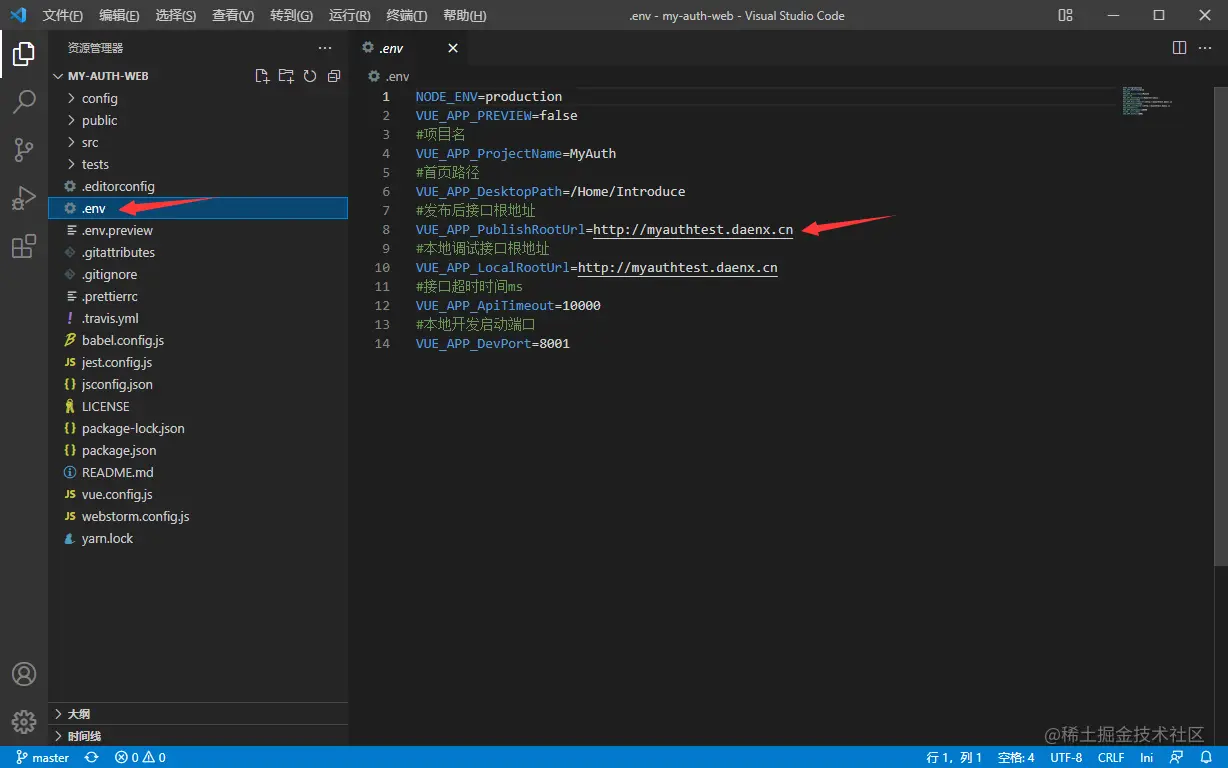The height and width of the screenshot is (768, 1228).
Task: Open the 选择(S) menu
Action: pyautogui.click(x=176, y=15)
